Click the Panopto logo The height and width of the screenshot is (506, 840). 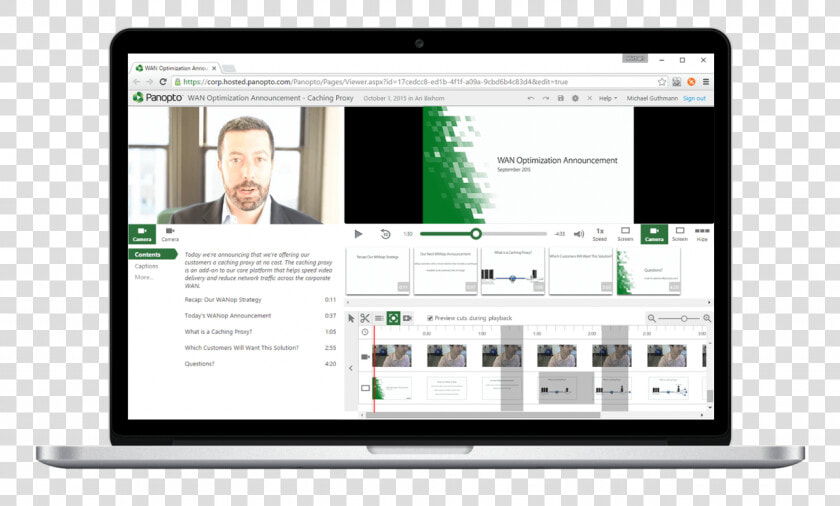[x=158, y=97]
